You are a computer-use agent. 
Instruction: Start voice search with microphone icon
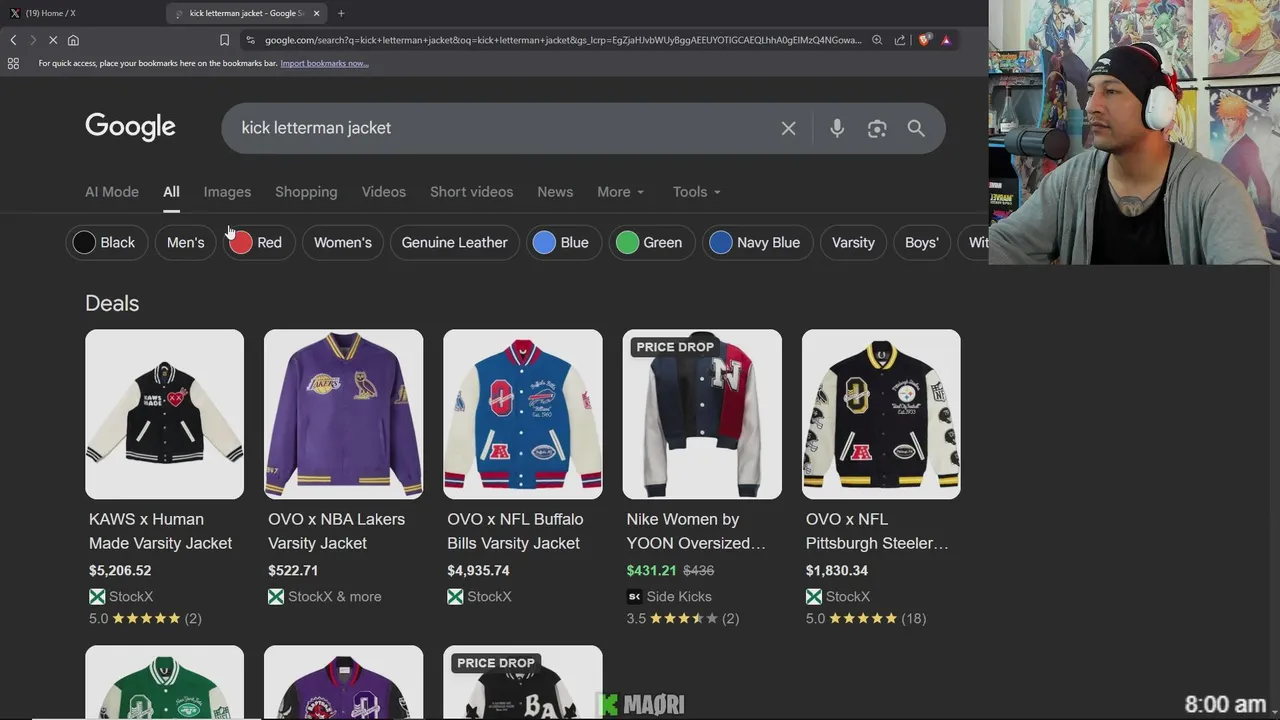837,128
